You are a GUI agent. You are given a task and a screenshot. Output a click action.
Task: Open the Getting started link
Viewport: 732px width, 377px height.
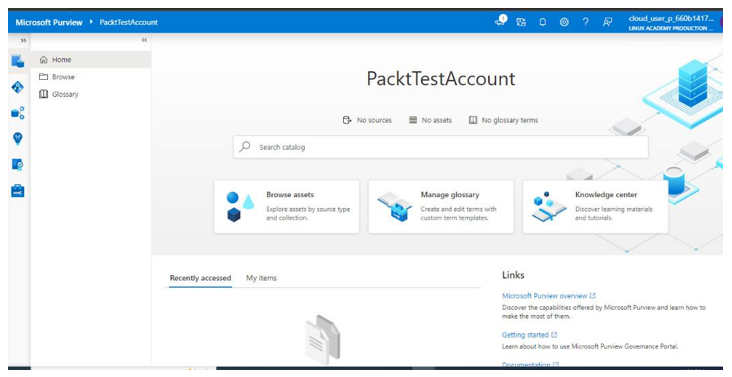[x=529, y=335]
